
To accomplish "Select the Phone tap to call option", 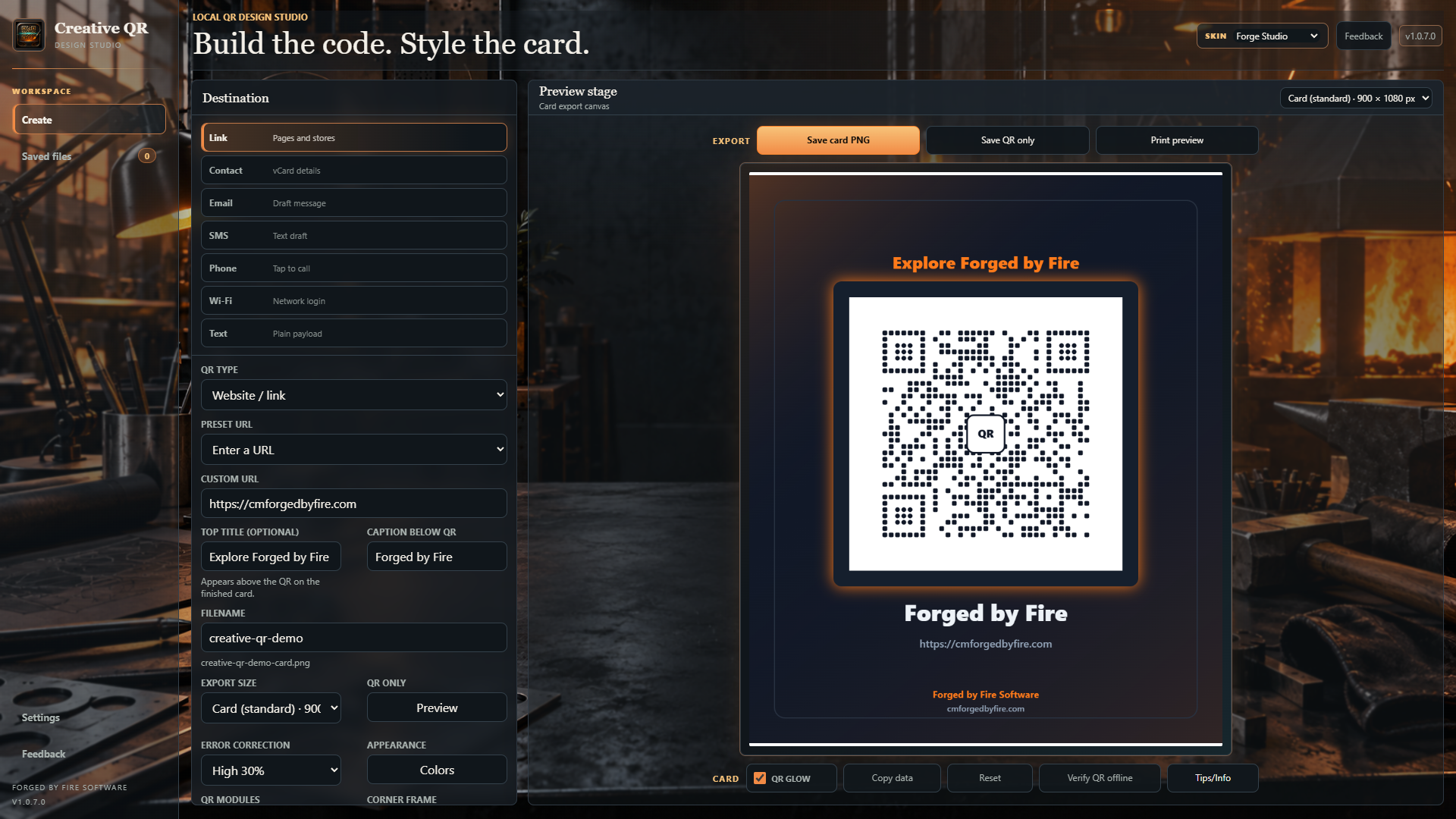I will point(354,268).
